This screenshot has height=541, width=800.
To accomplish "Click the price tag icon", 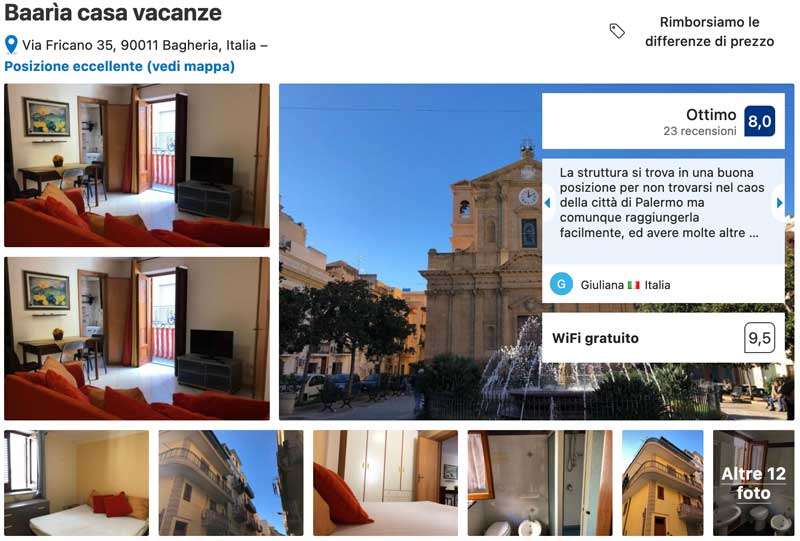I will point(617,31).
